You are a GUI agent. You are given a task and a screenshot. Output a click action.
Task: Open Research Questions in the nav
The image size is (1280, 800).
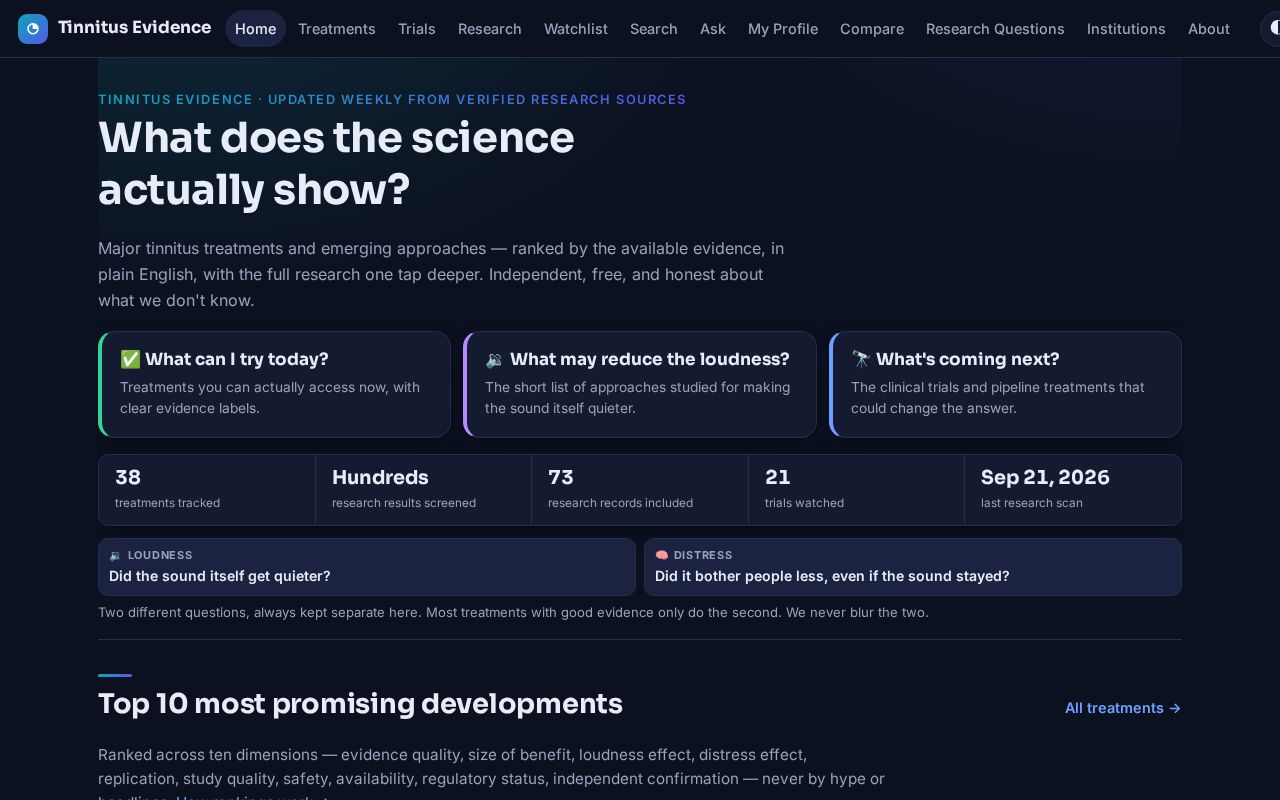click(995, 29)
